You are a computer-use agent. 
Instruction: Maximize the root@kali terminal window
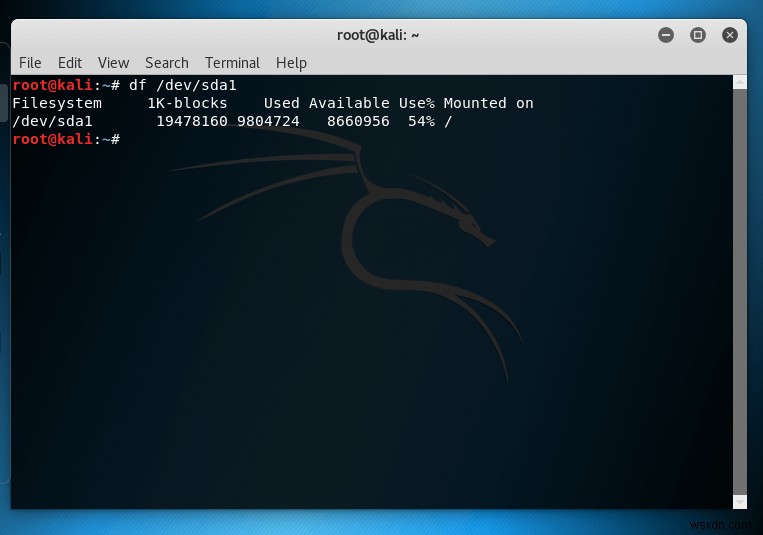(698, 35)
